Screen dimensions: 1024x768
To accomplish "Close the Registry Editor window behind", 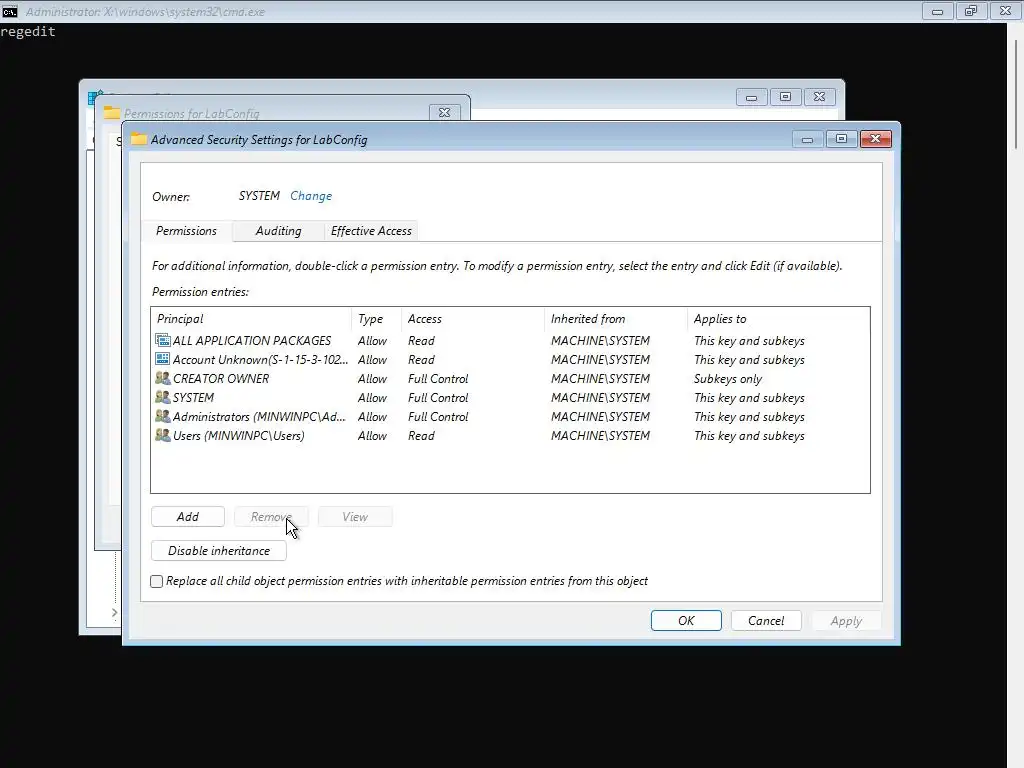I will 819,97.
